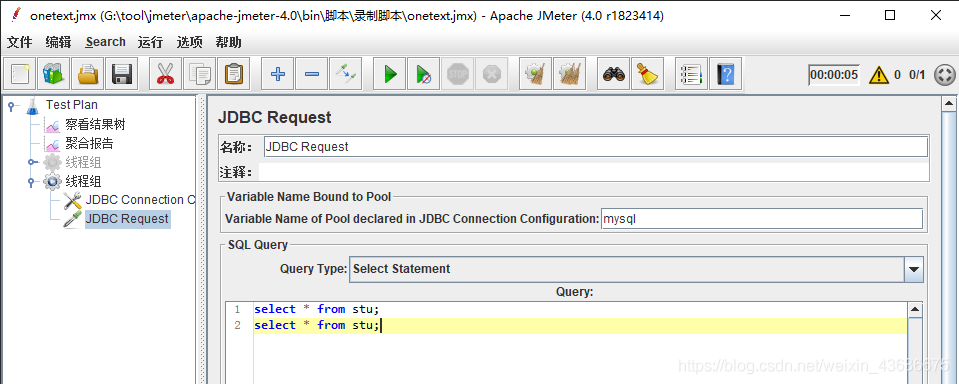Open the 选项 menu
959x384 pixels.
tap(190, 42)
